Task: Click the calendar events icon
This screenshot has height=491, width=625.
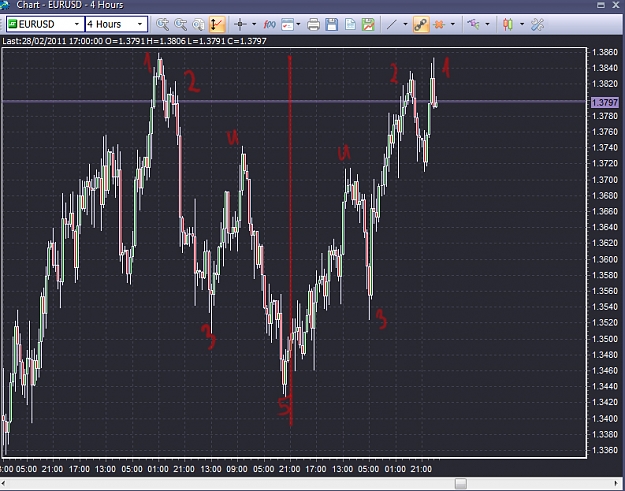Action: 287,24
